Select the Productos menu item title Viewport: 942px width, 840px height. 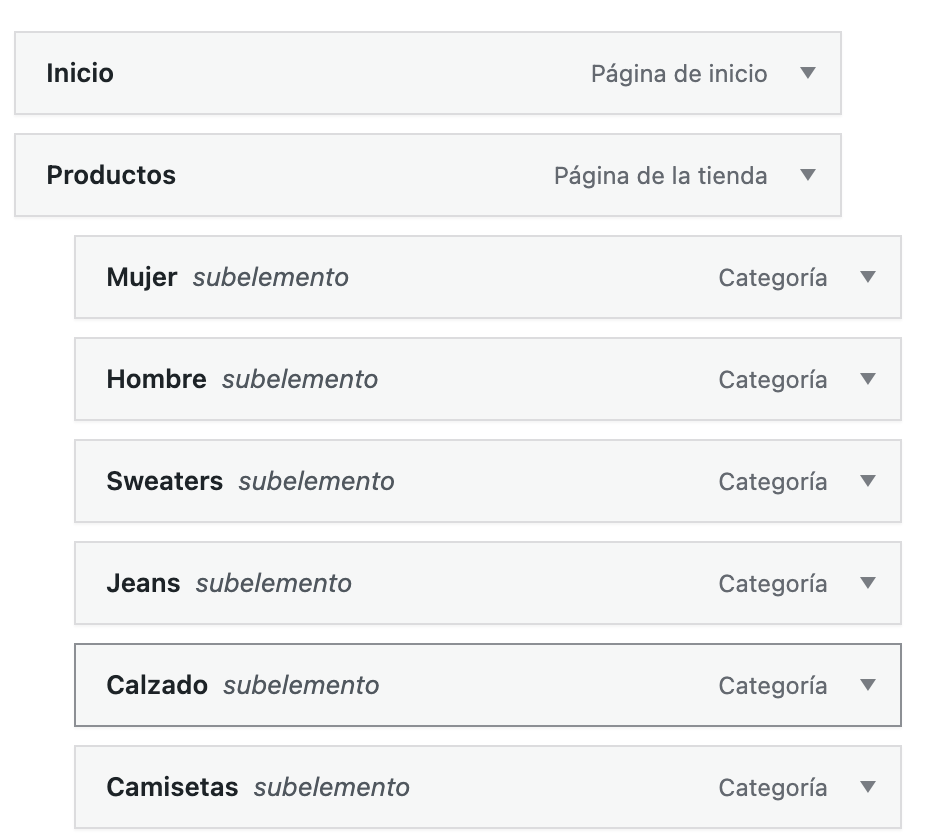tap(111, 175)
